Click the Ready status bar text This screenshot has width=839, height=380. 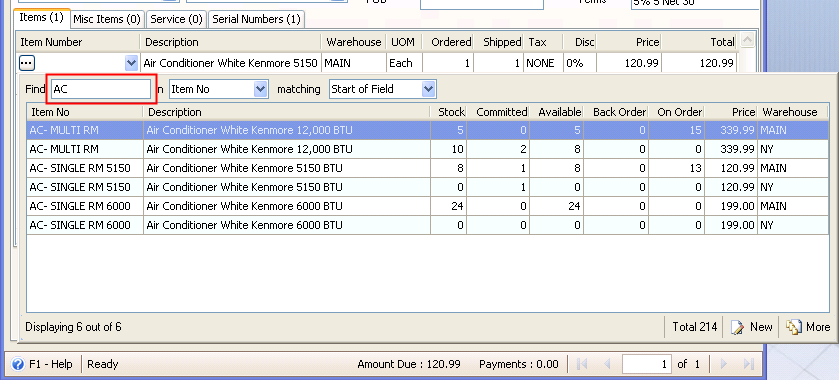pos(103,364)
